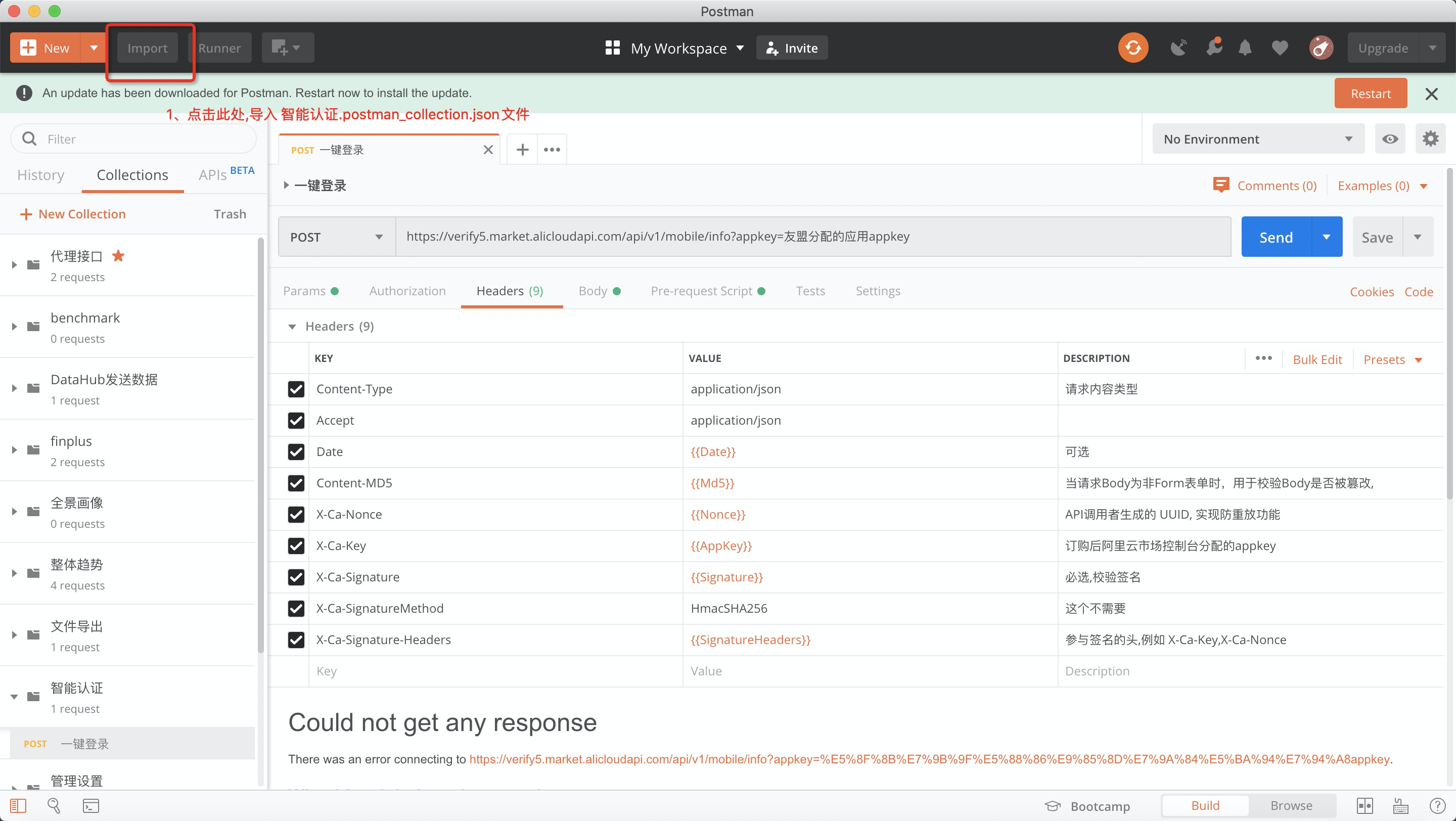Click the Import button
The image size is (1456, 821).
(x=147, y=48)
